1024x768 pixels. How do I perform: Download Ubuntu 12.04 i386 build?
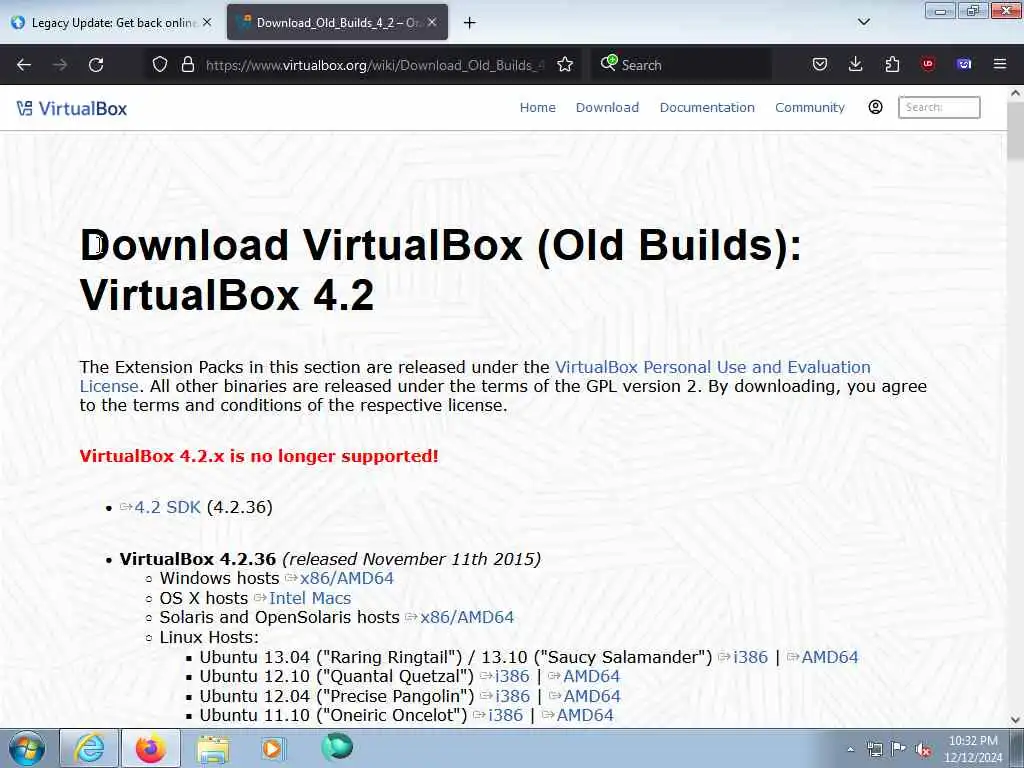[x=512, y=696]
